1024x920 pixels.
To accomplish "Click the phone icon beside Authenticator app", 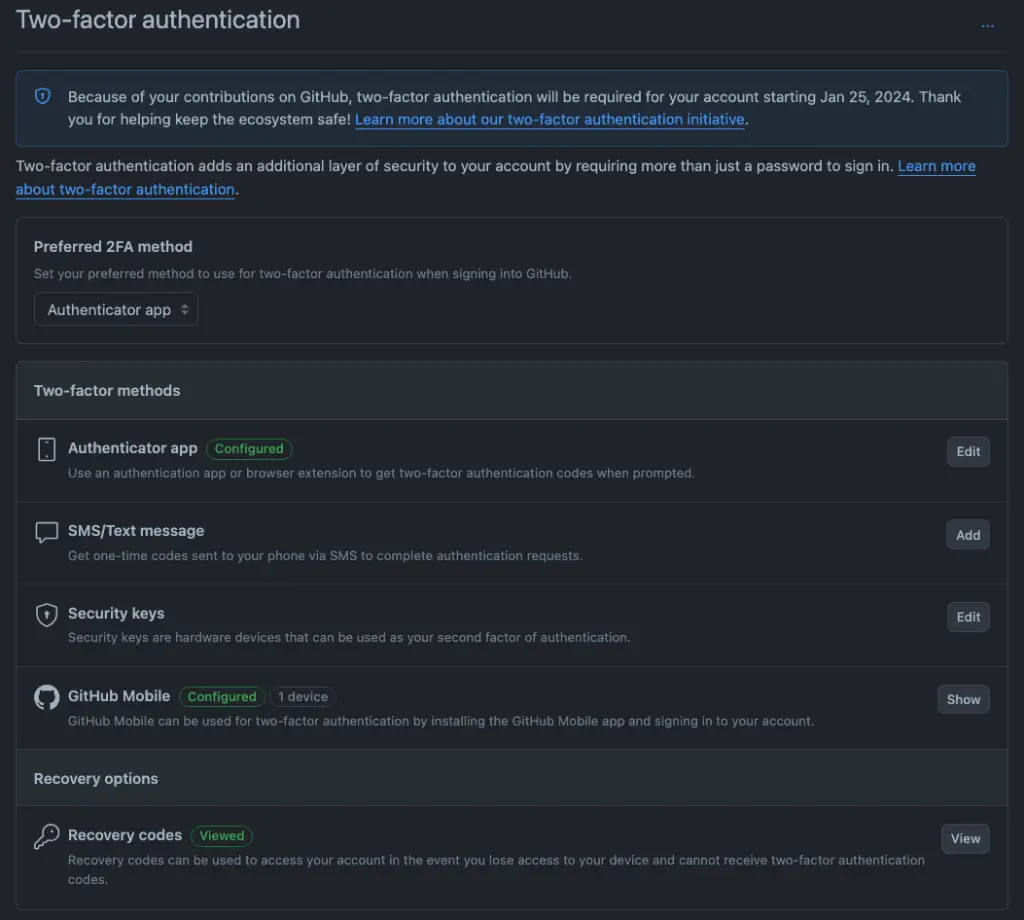I will click(x=46, y=450).
